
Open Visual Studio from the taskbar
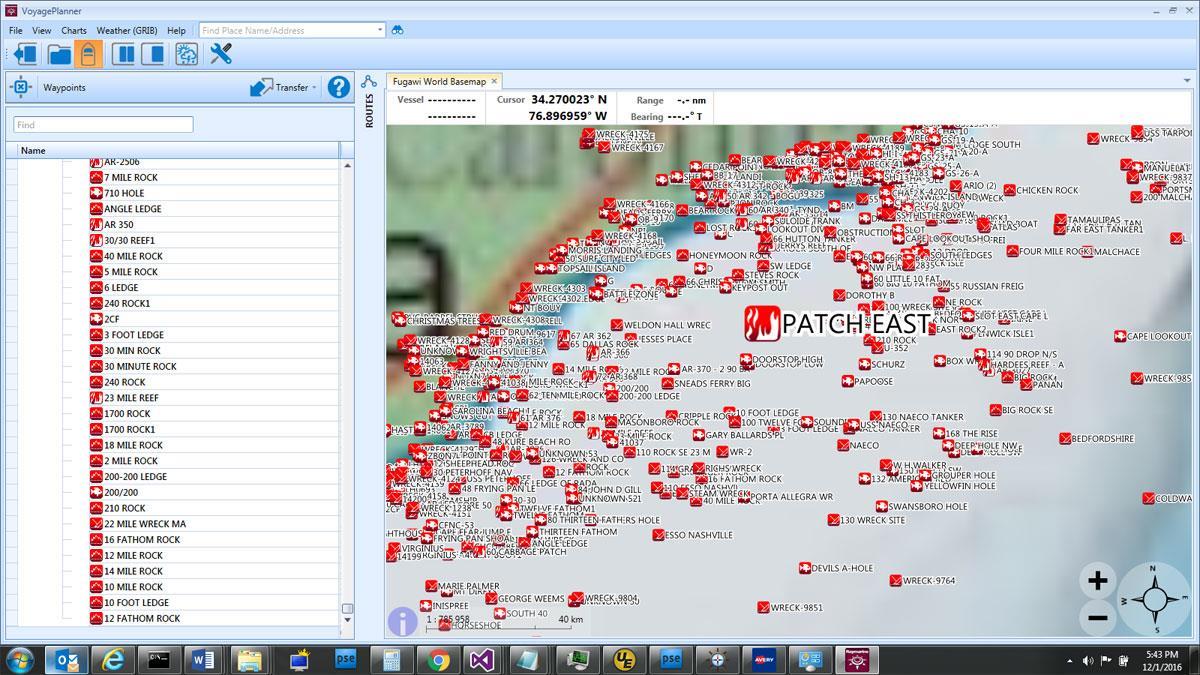coord(482,659)
